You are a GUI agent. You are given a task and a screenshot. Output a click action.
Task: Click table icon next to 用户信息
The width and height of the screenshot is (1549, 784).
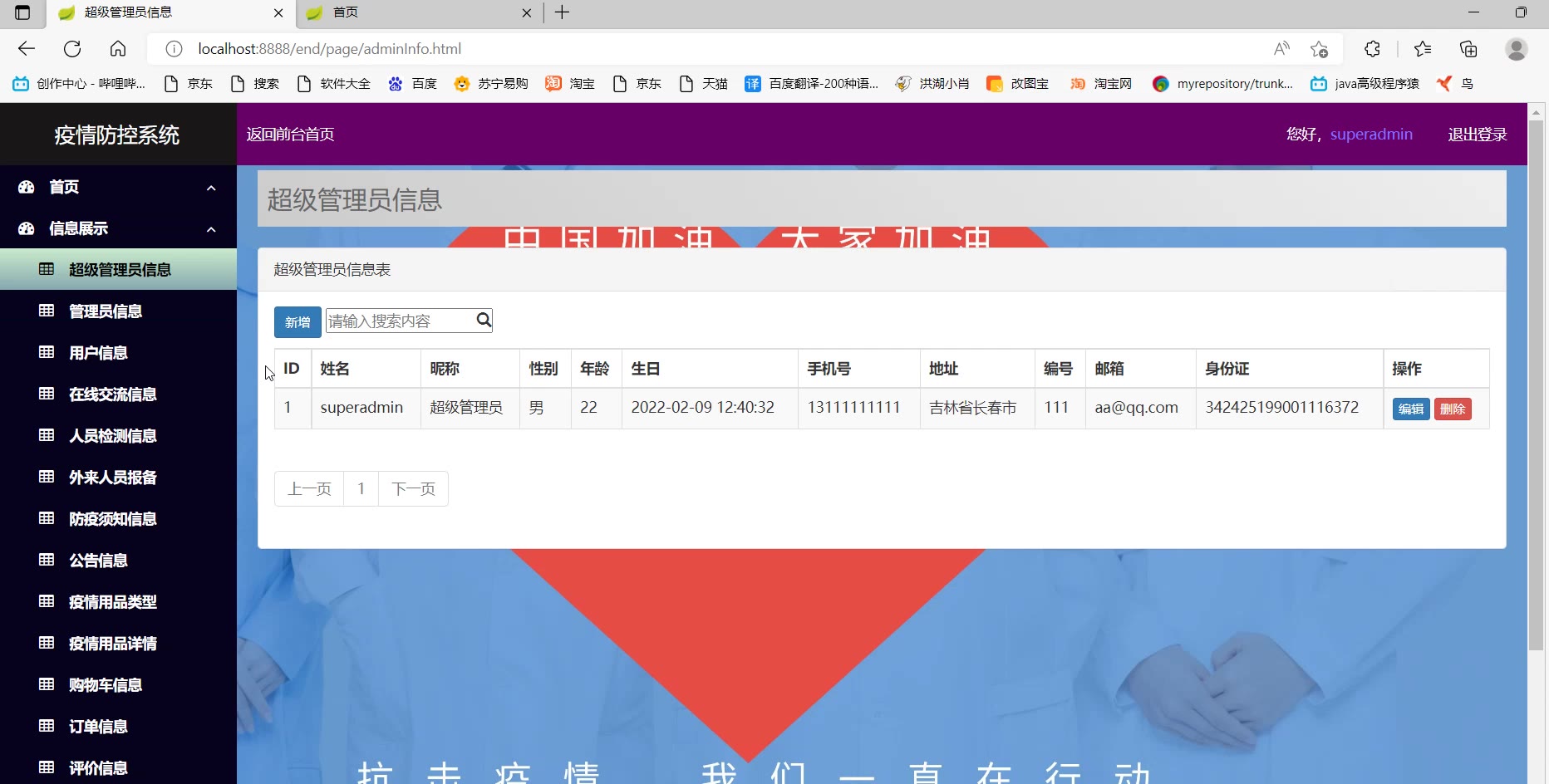[x=47, y=352]
